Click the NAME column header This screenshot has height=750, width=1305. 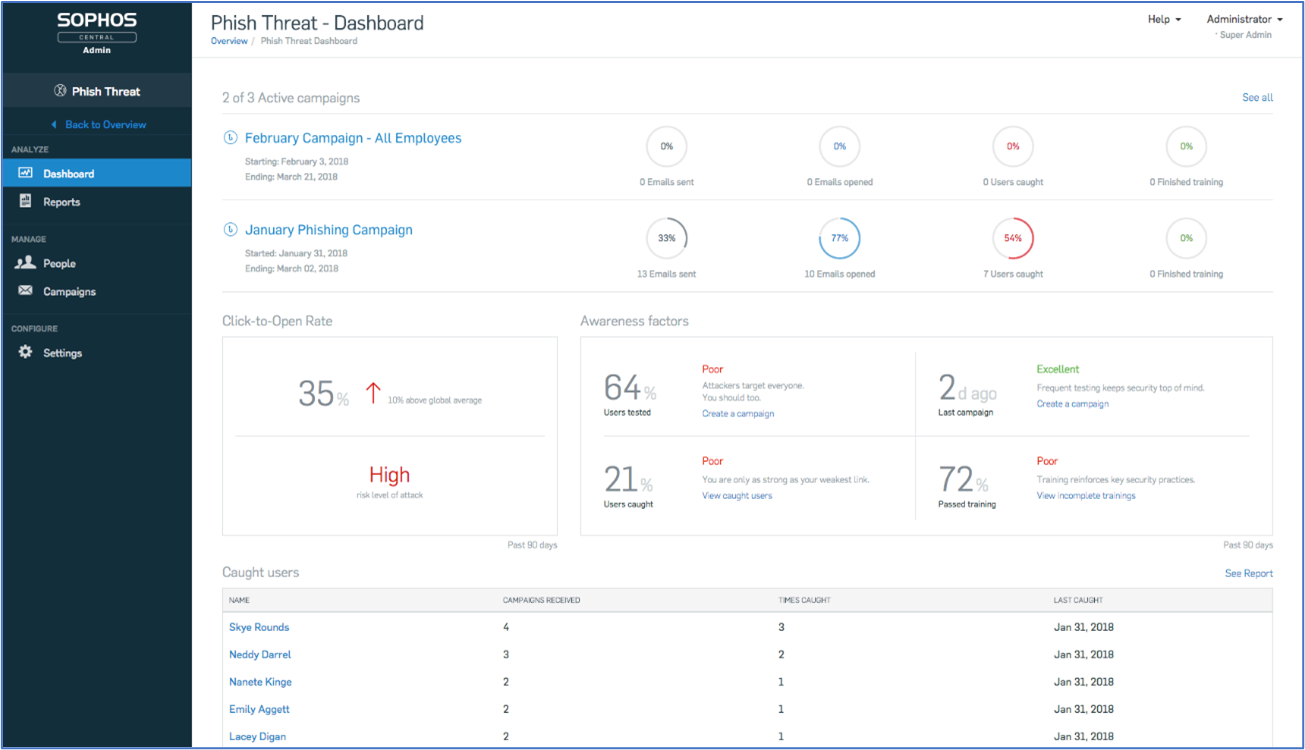pos(239,600)
